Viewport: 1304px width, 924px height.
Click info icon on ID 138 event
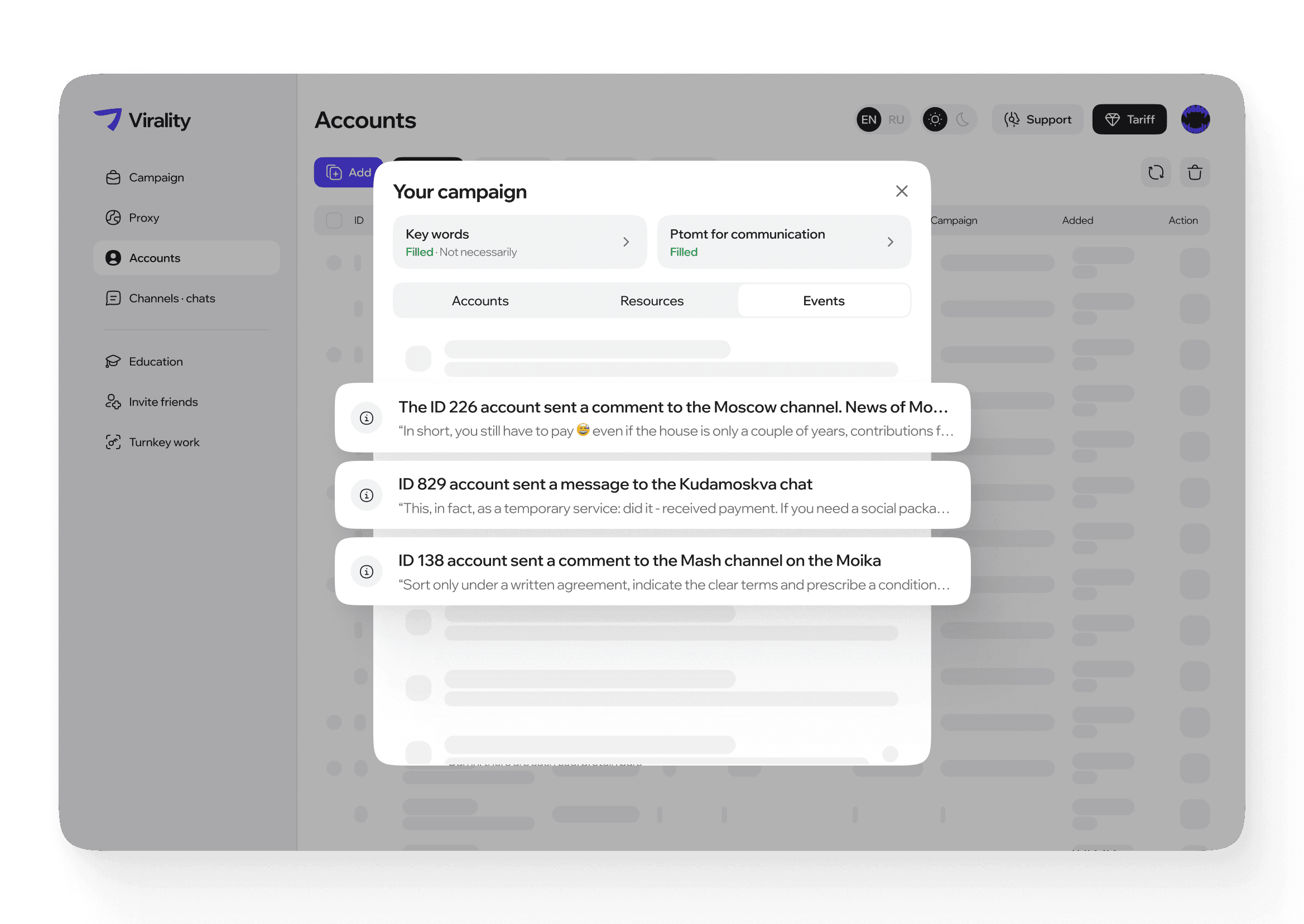point(367,572)
